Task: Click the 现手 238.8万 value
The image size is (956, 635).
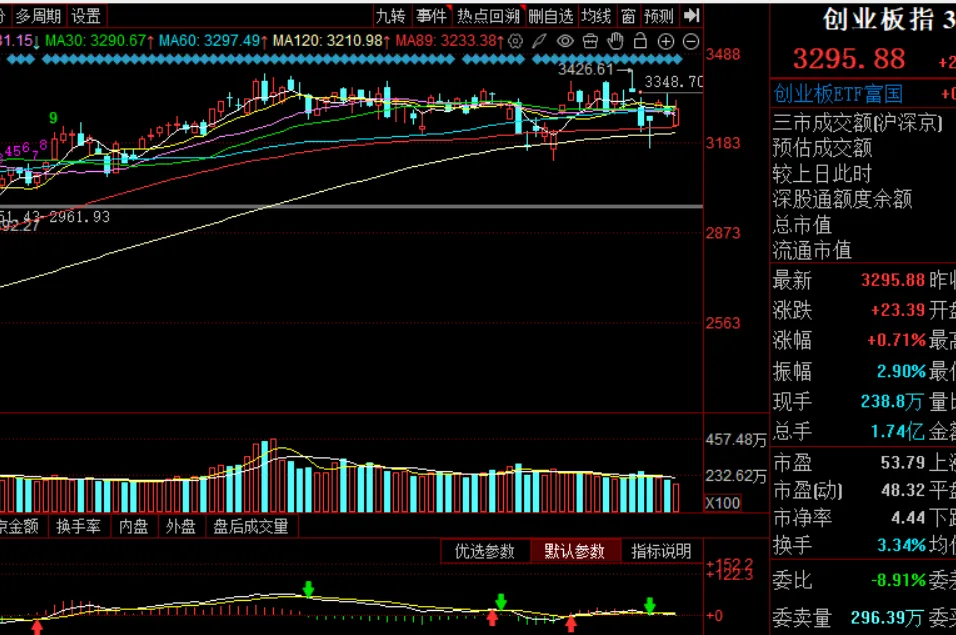Action: [x=891, y=402]
